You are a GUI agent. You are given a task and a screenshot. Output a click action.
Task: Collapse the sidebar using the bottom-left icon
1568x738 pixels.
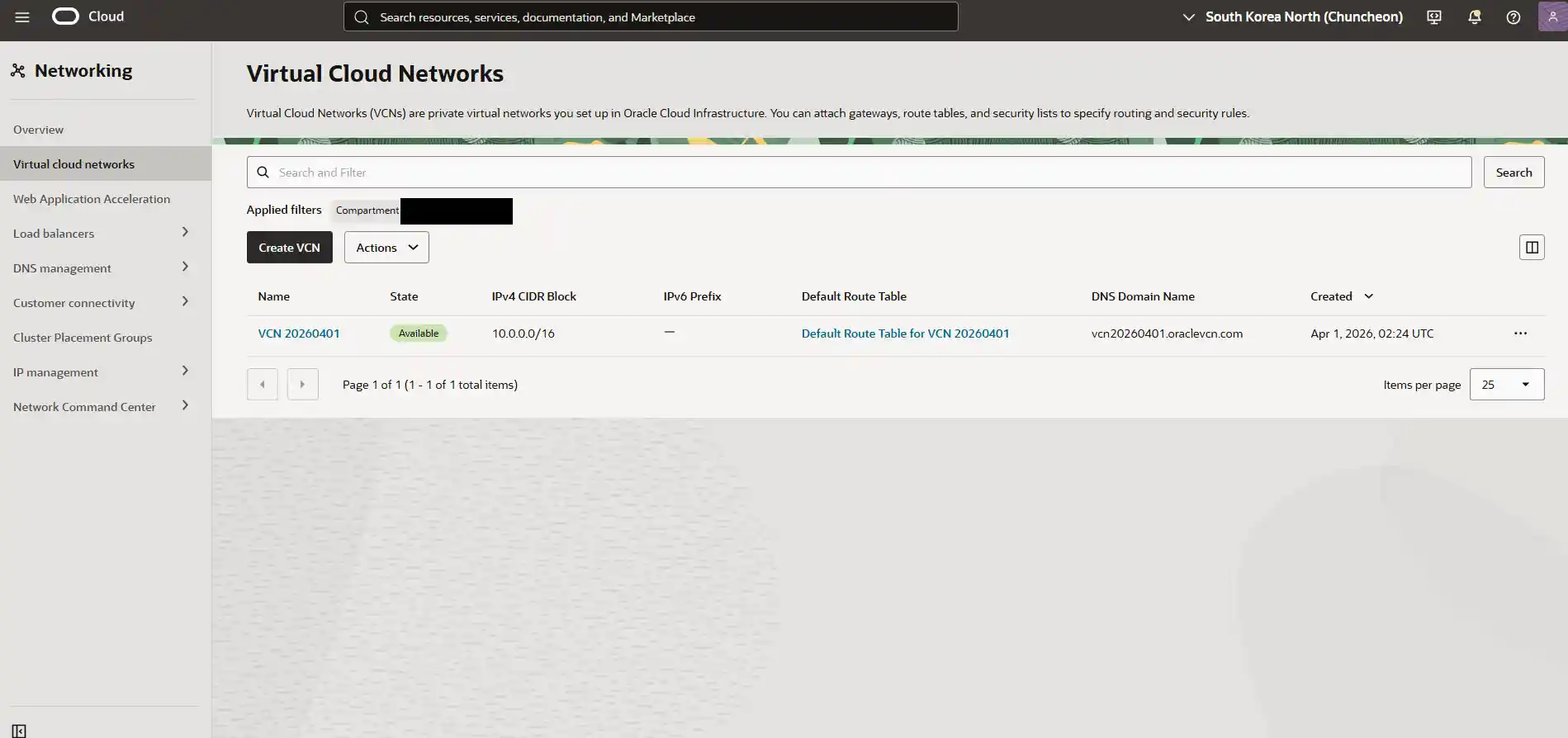point(19,731)
